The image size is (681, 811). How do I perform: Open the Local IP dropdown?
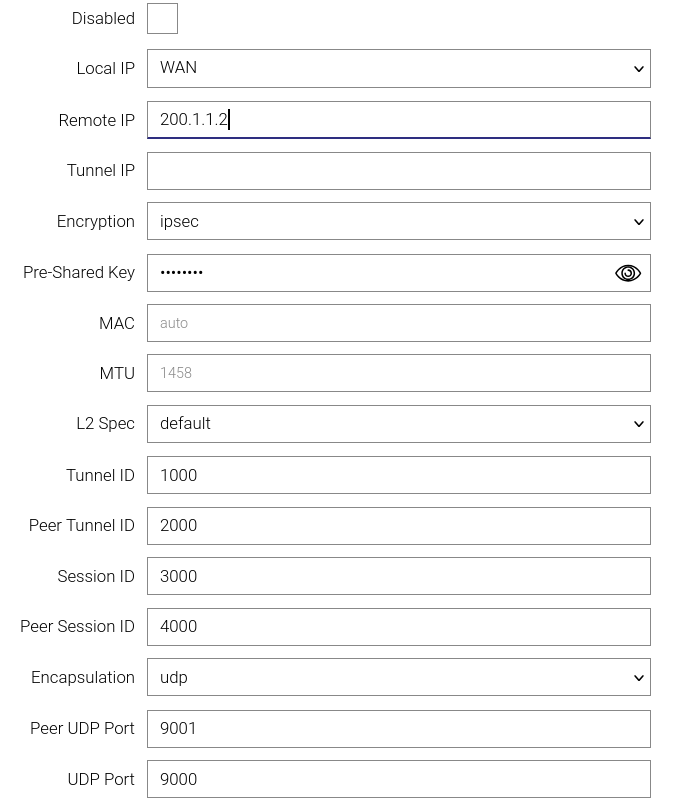pos(398,68)
